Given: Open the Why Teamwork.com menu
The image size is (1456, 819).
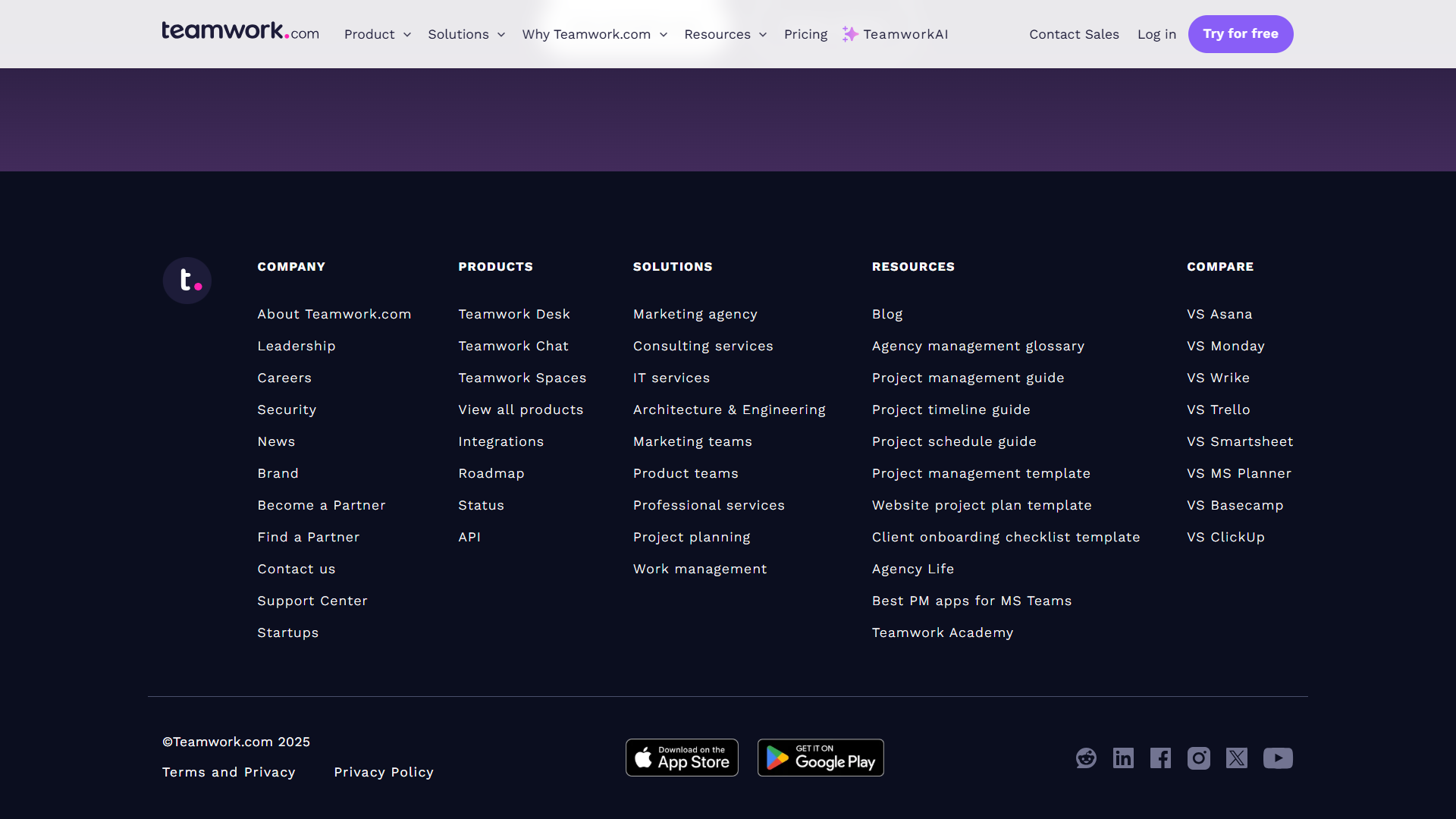Looking at the screenshot, I should point(594,34).
